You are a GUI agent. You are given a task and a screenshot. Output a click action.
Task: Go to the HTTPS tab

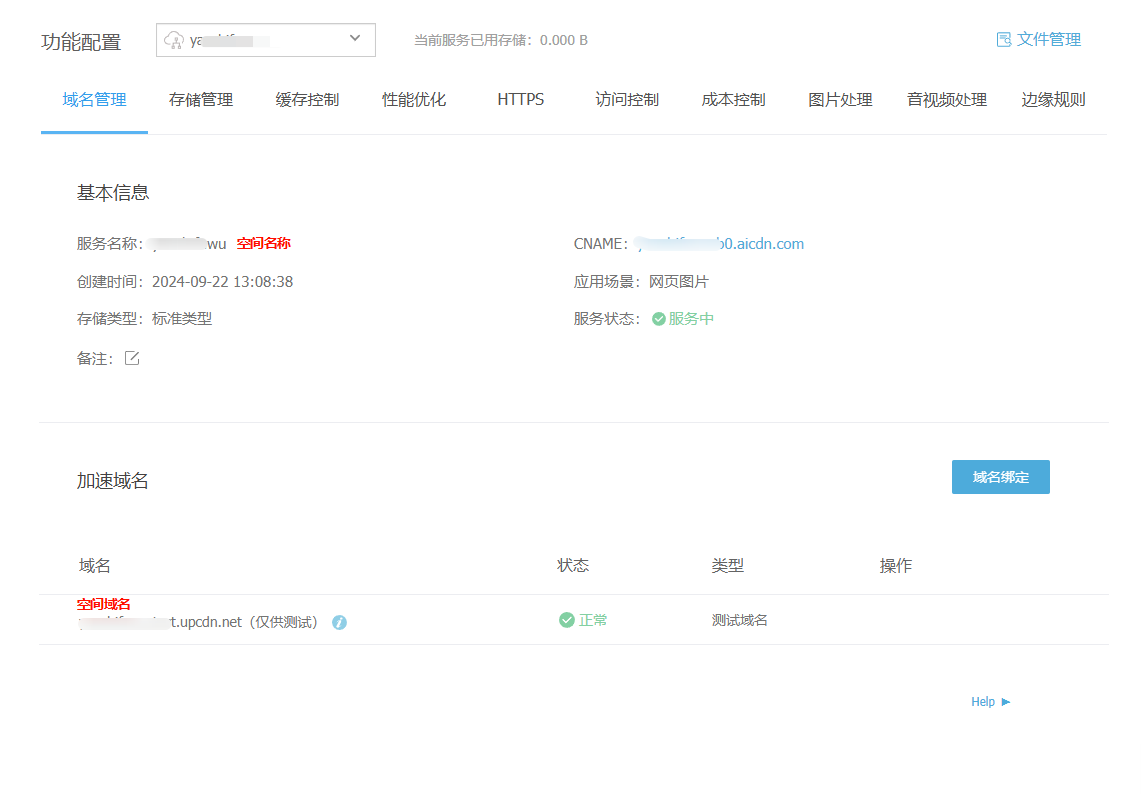(520, 100)
